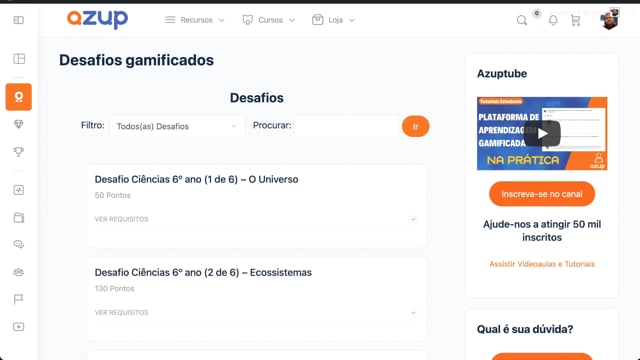640x360 pixels.
Task: Open Desafio Ciências 6º ano Ecossistemas
Action: pyautogui.click(x=203, y=272)
